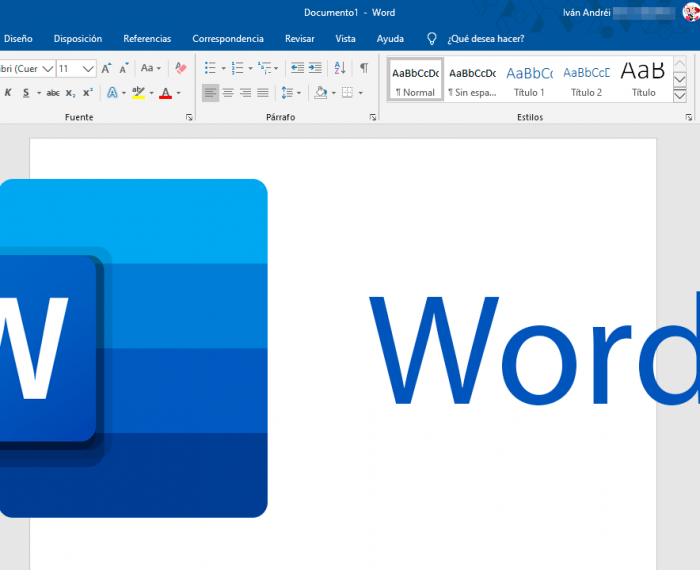The width and height of the screenshot is (700, 570).
Task: Open the numbering style dropdown arrow
Action: click(250, 68)
